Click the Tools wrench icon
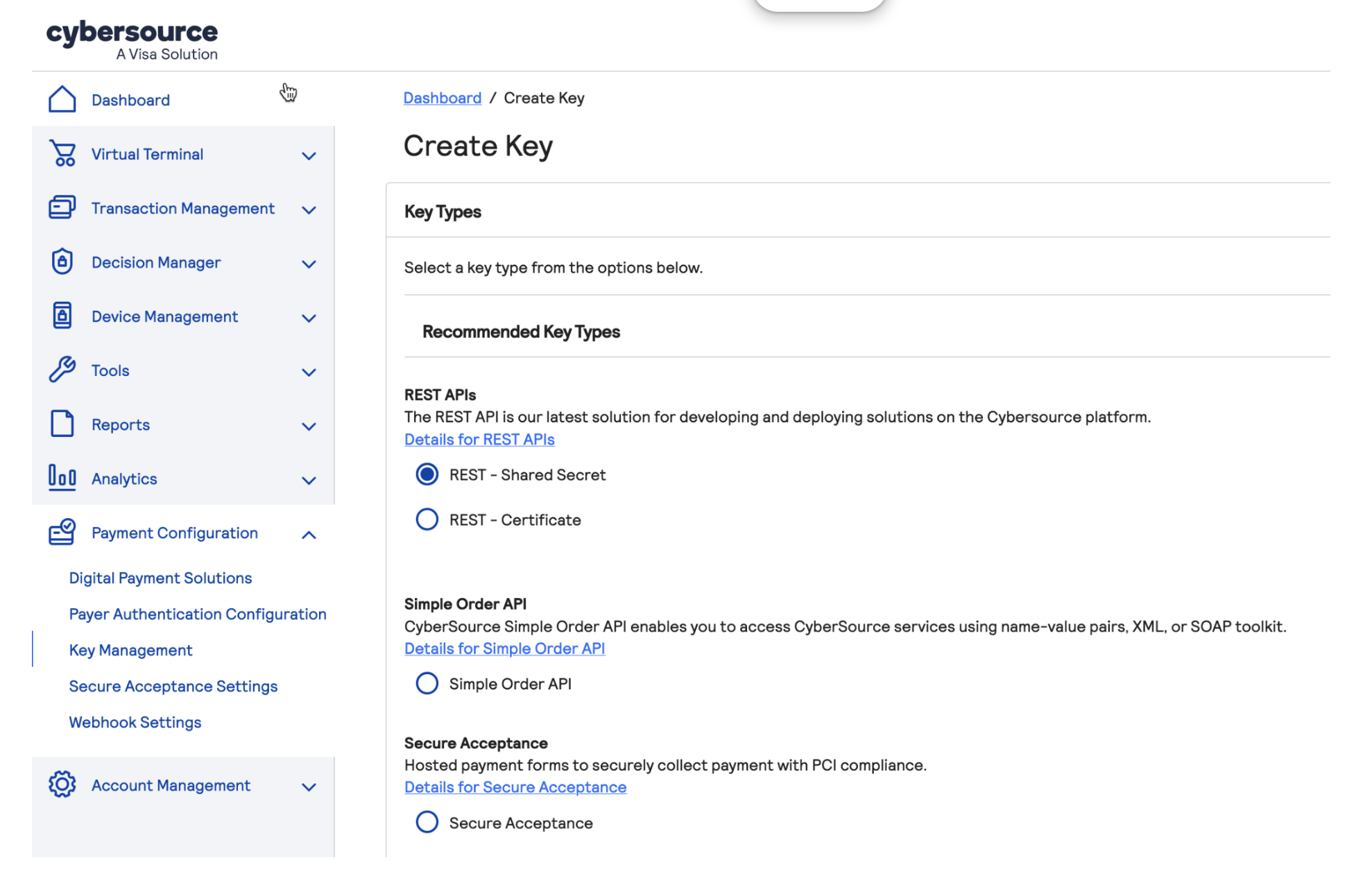Viewport: 1372px width, 892px height. pos(62,370)
